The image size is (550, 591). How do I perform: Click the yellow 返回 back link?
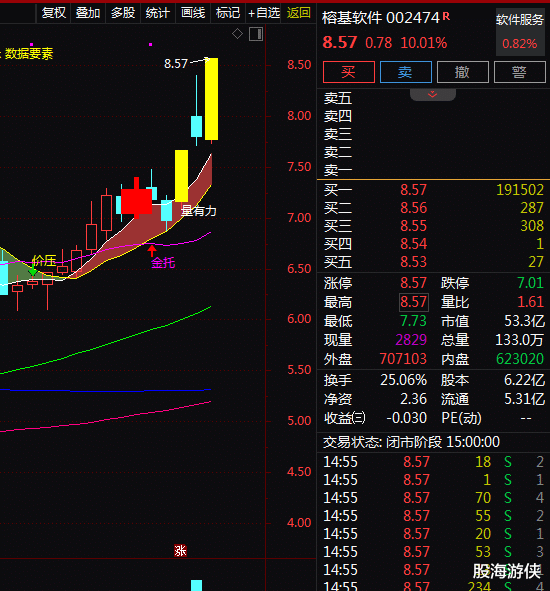click(x=299, y=13)
